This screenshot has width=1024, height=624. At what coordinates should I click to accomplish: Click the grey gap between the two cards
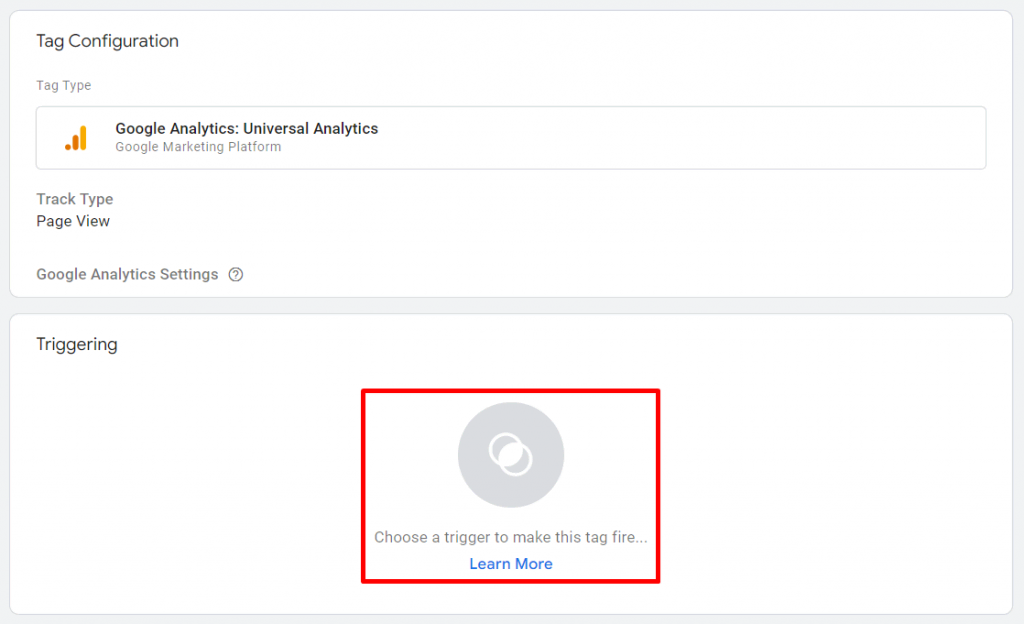click(511, 305)
